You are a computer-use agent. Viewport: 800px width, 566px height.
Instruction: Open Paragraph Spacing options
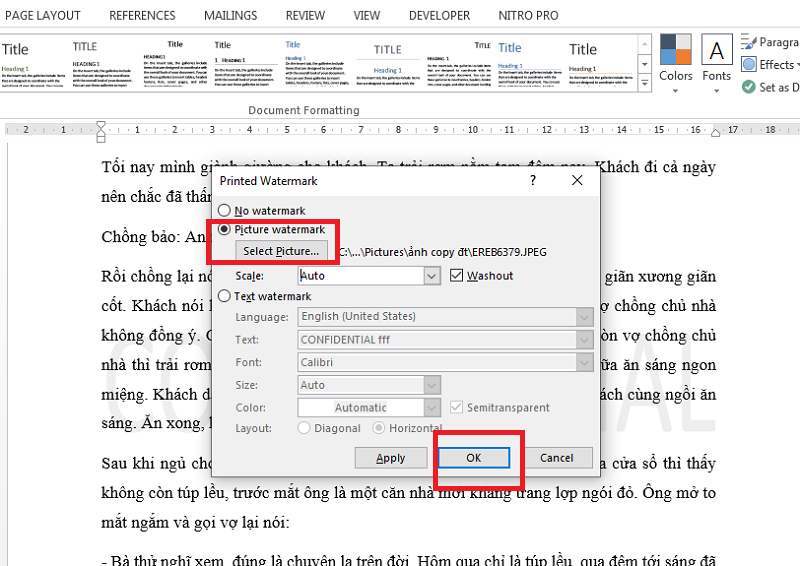[x=769, y=42]
